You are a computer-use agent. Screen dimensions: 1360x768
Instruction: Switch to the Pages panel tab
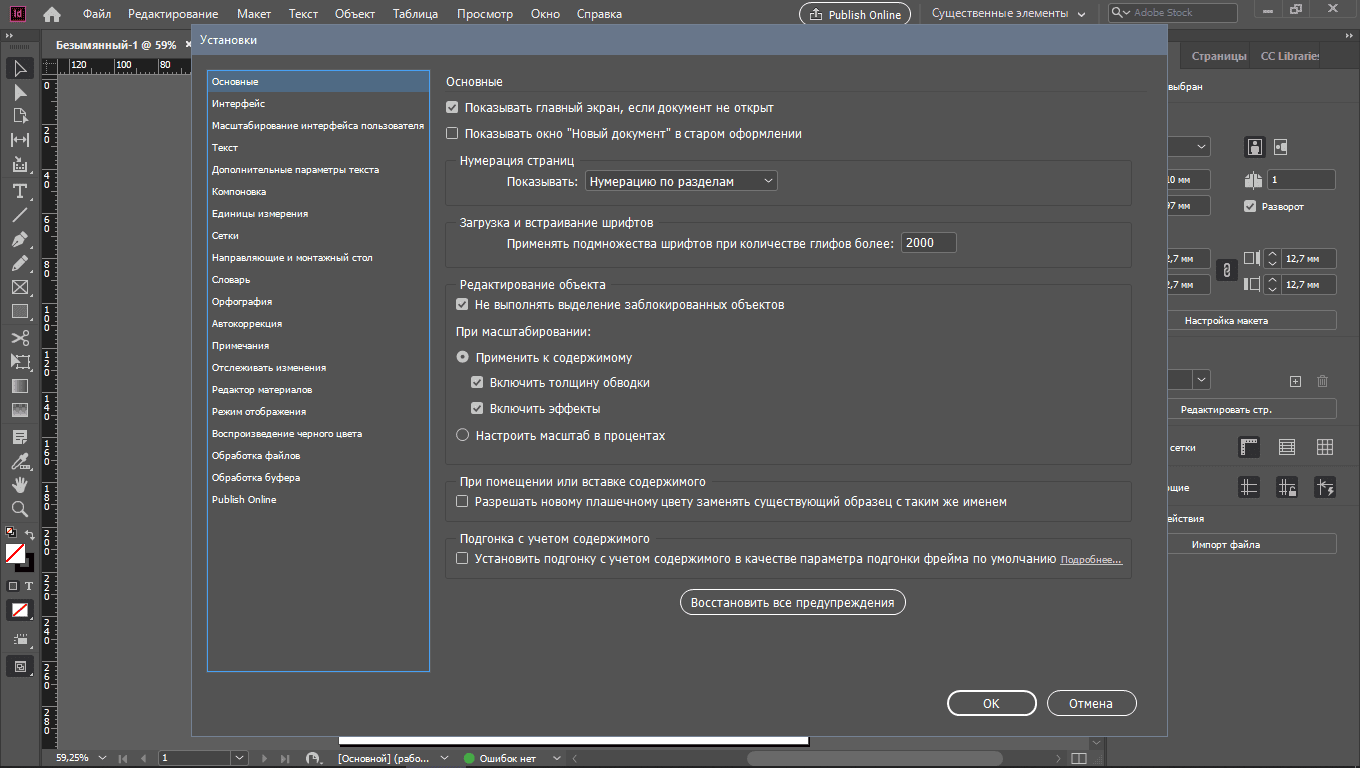pyautogui.click(x=1219, y=56)
